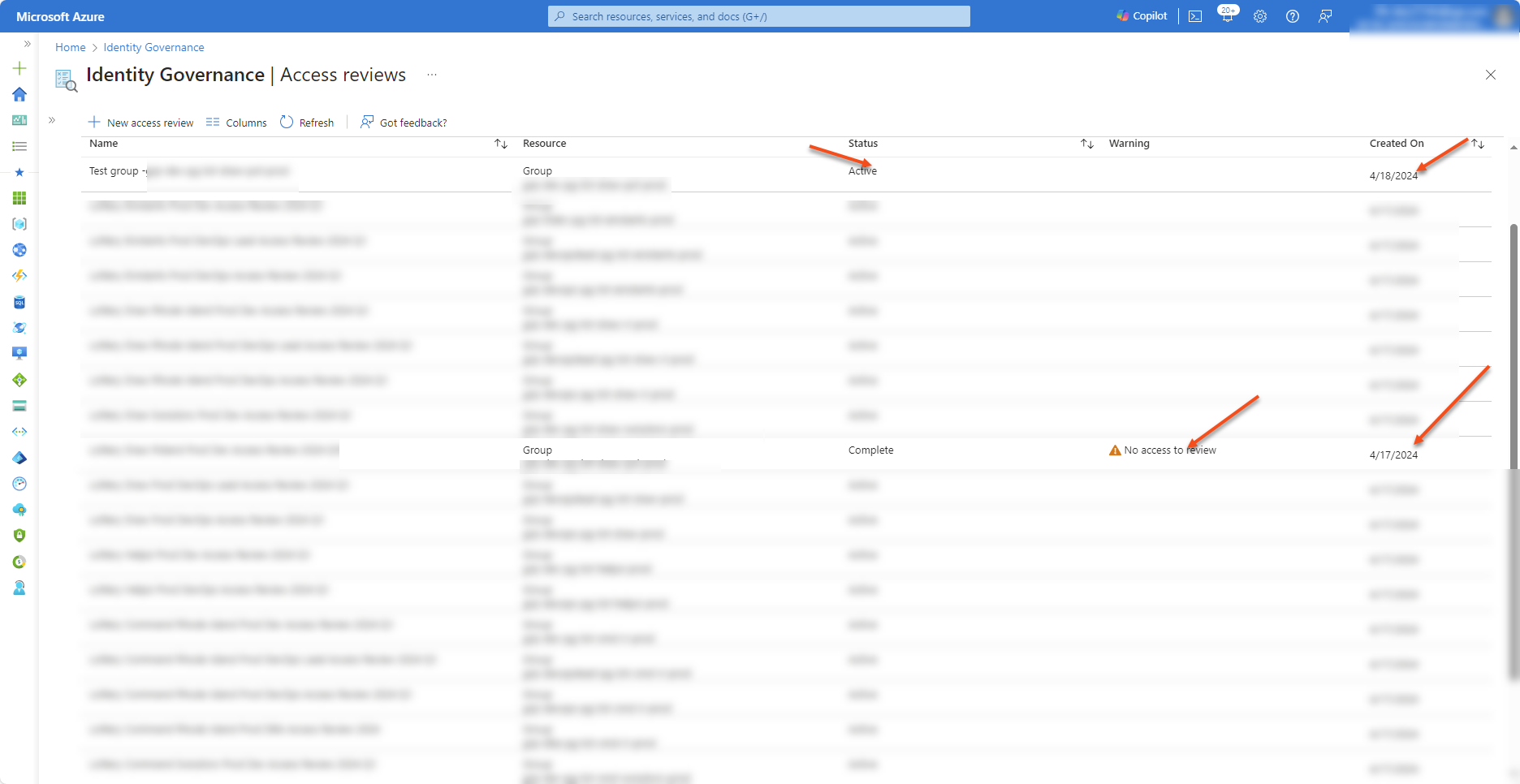Sort the table by Name column
Image resolution: width=1520 pixels, height=784 pixels.
[x=501, y=144]
